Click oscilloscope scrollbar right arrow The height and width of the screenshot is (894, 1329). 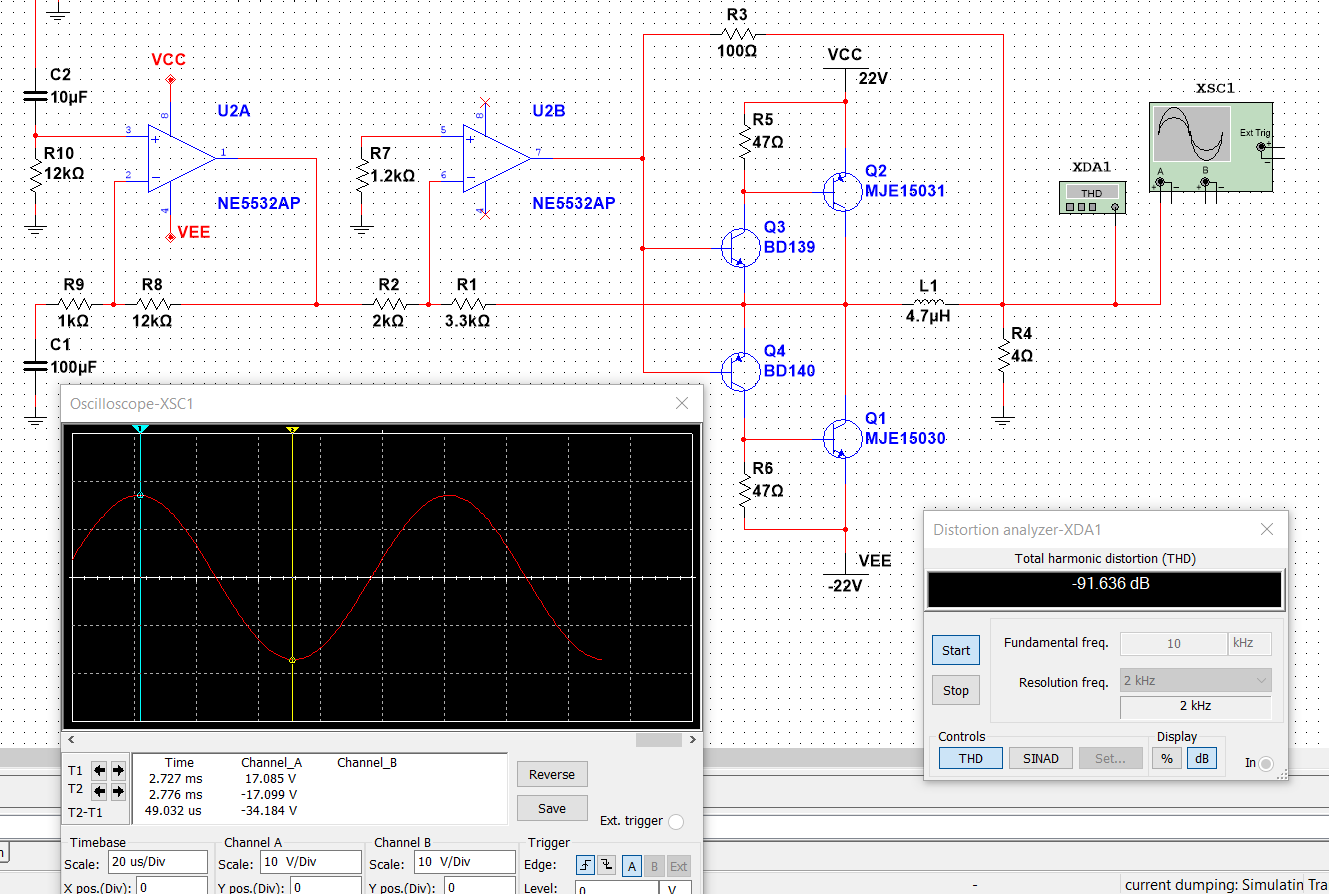pos(694,740)
